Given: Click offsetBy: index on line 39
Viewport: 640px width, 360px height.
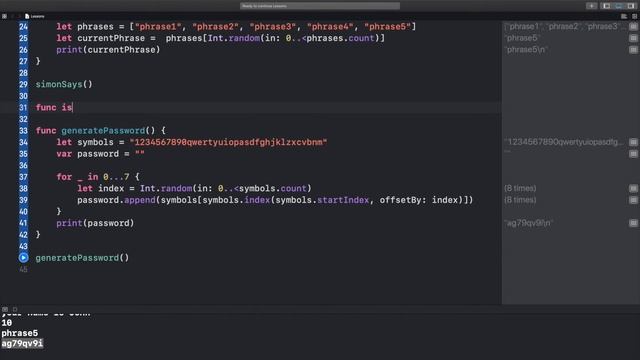Looking at the screenshot, I should (420, 200).
